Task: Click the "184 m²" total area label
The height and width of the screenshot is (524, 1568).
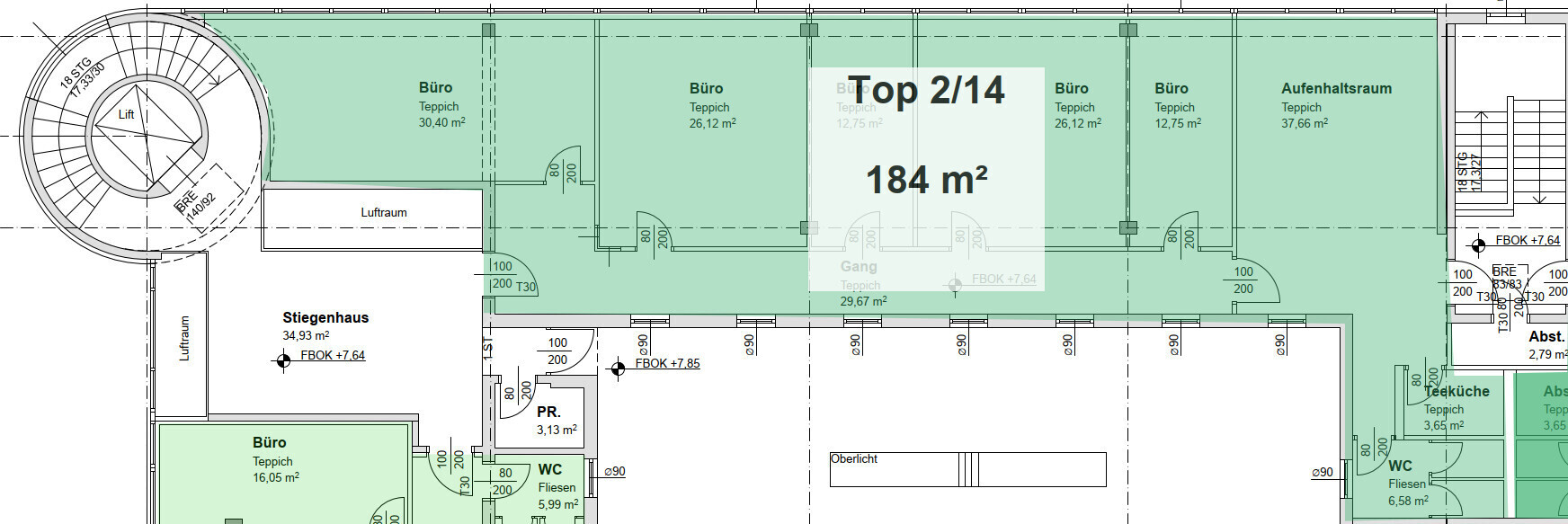Action: 927,179
